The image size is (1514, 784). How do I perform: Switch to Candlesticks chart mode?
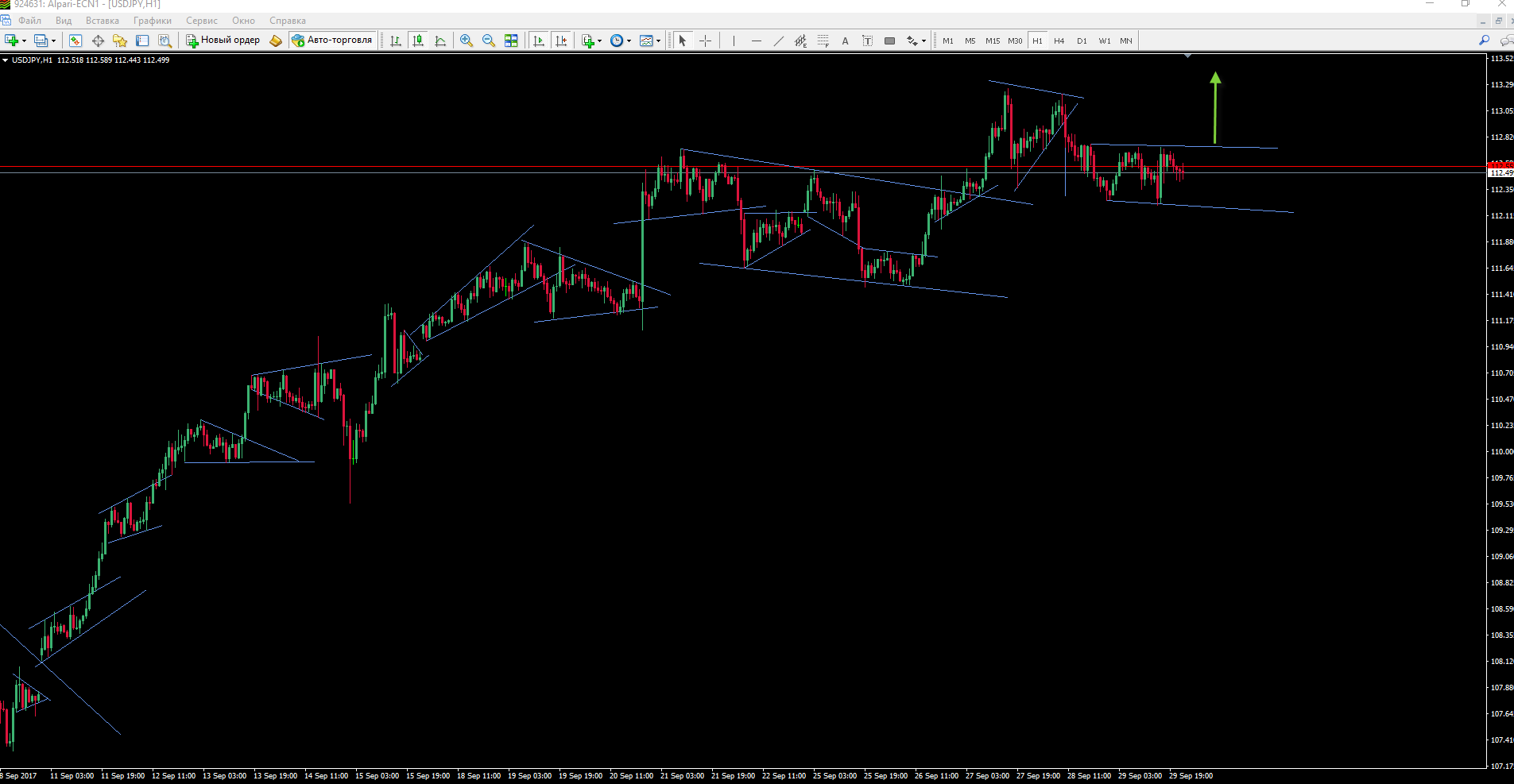(x=418, y=41)
